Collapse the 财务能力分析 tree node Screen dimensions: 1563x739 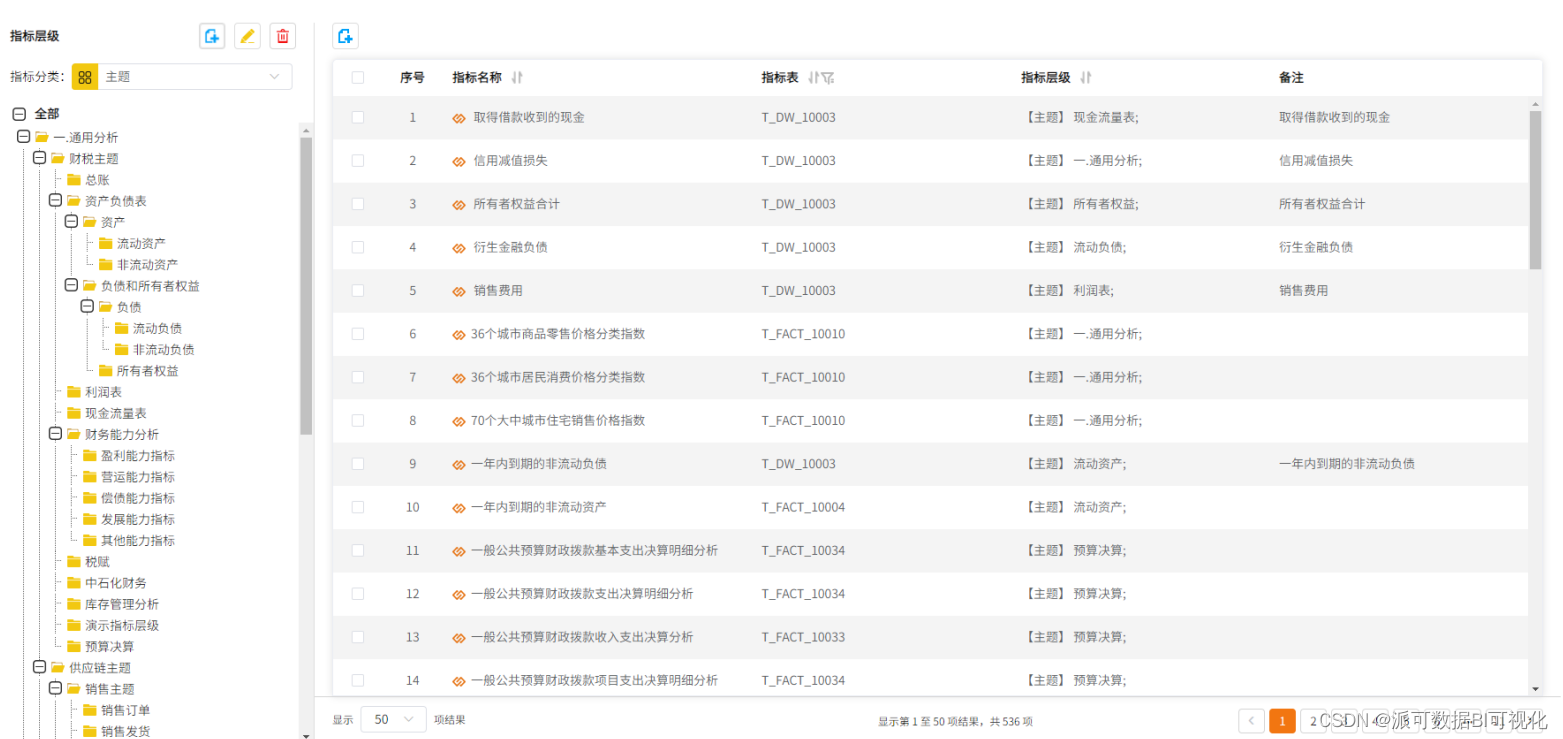click(x=56, y=434)
